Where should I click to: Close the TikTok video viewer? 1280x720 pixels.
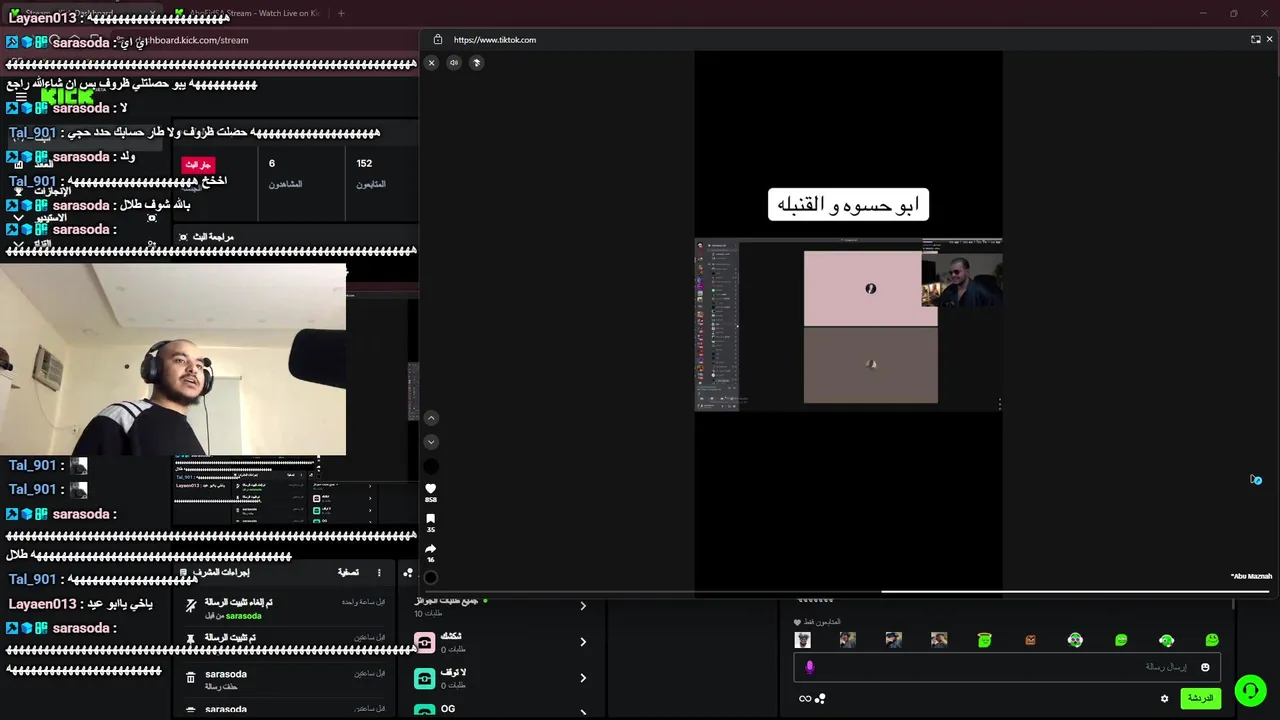tap(431, 62)
